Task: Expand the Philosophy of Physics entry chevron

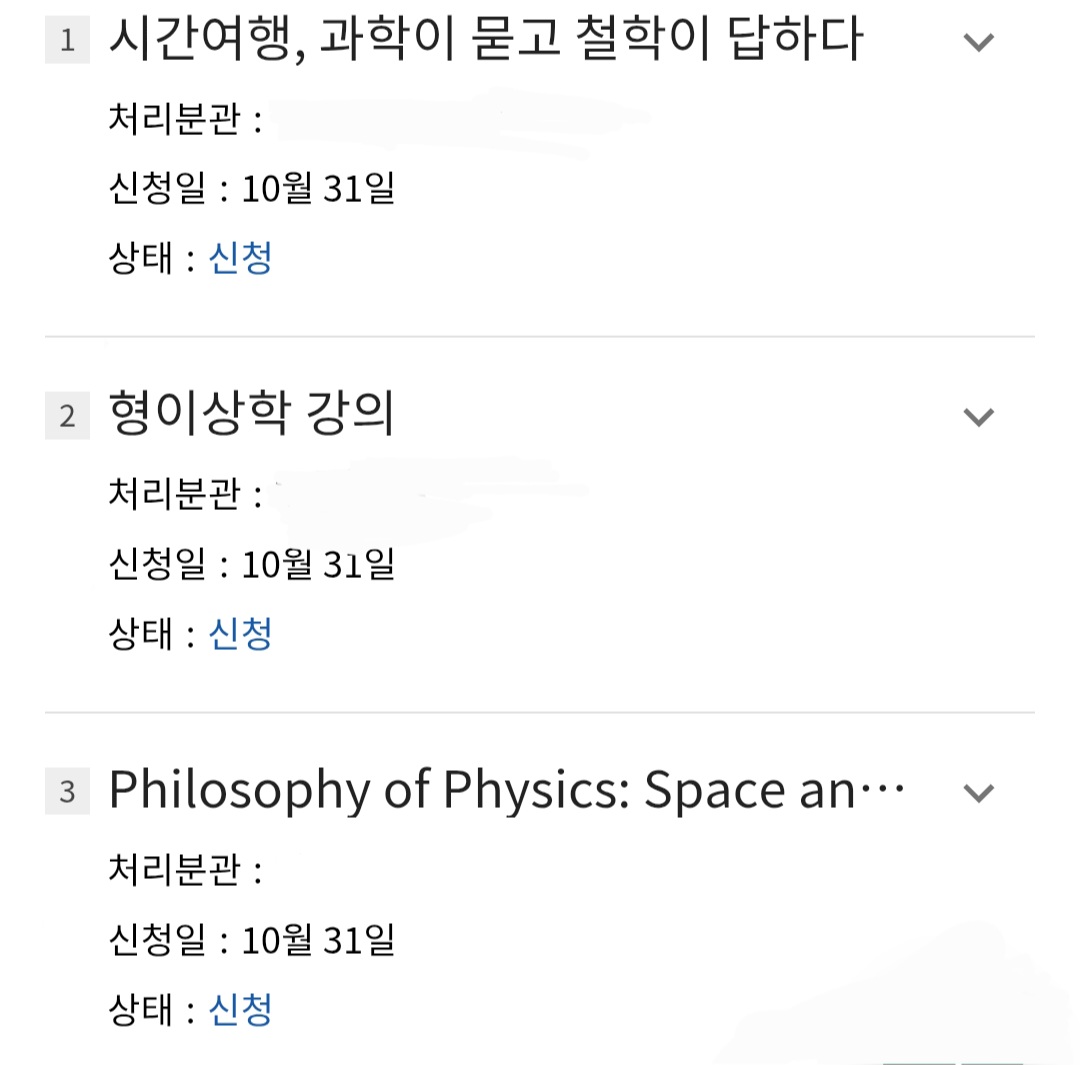Action: coord(978,793)
